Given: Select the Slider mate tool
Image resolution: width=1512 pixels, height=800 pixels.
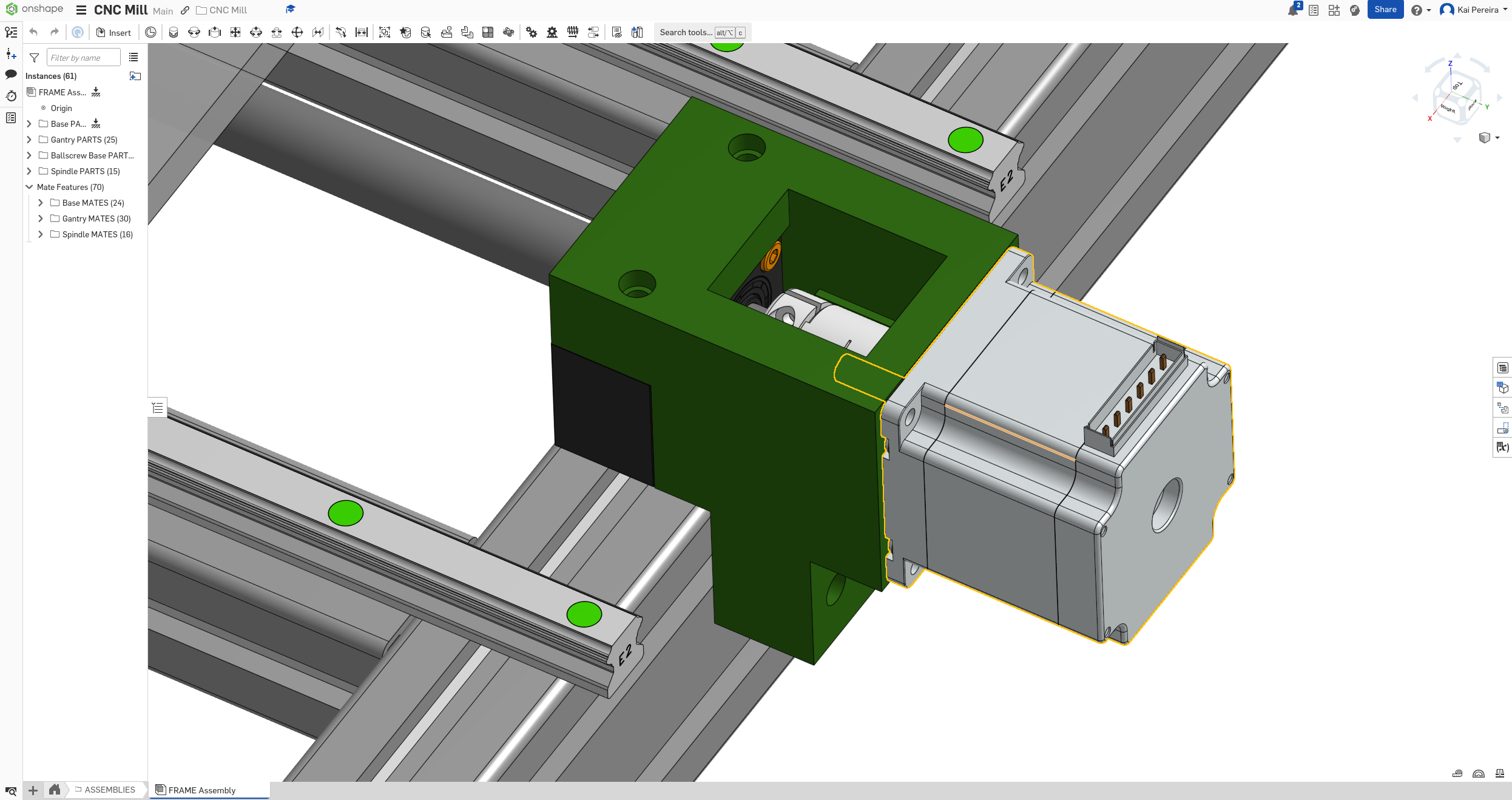Looking at the screenshot, I should click(x=214, y=33).
